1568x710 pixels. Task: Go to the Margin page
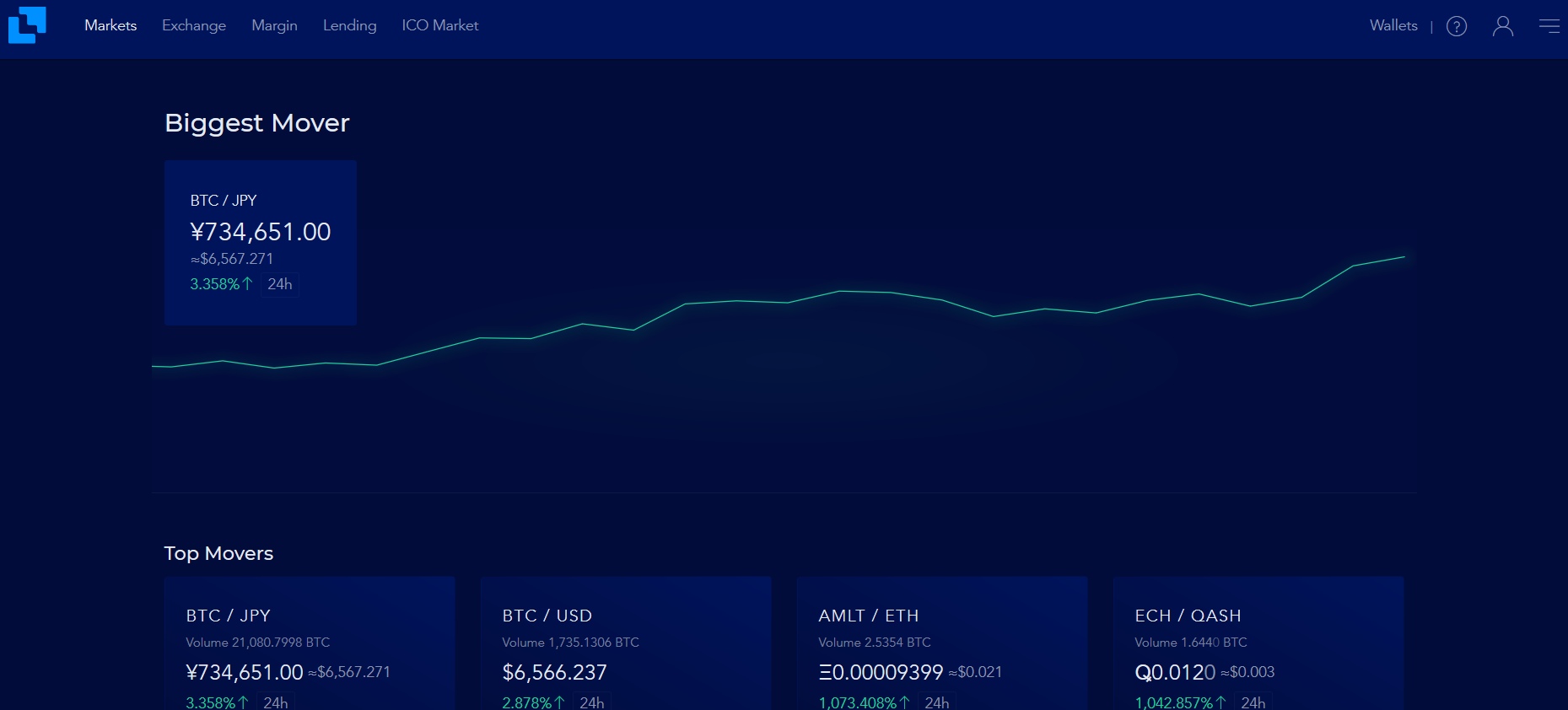274,25
